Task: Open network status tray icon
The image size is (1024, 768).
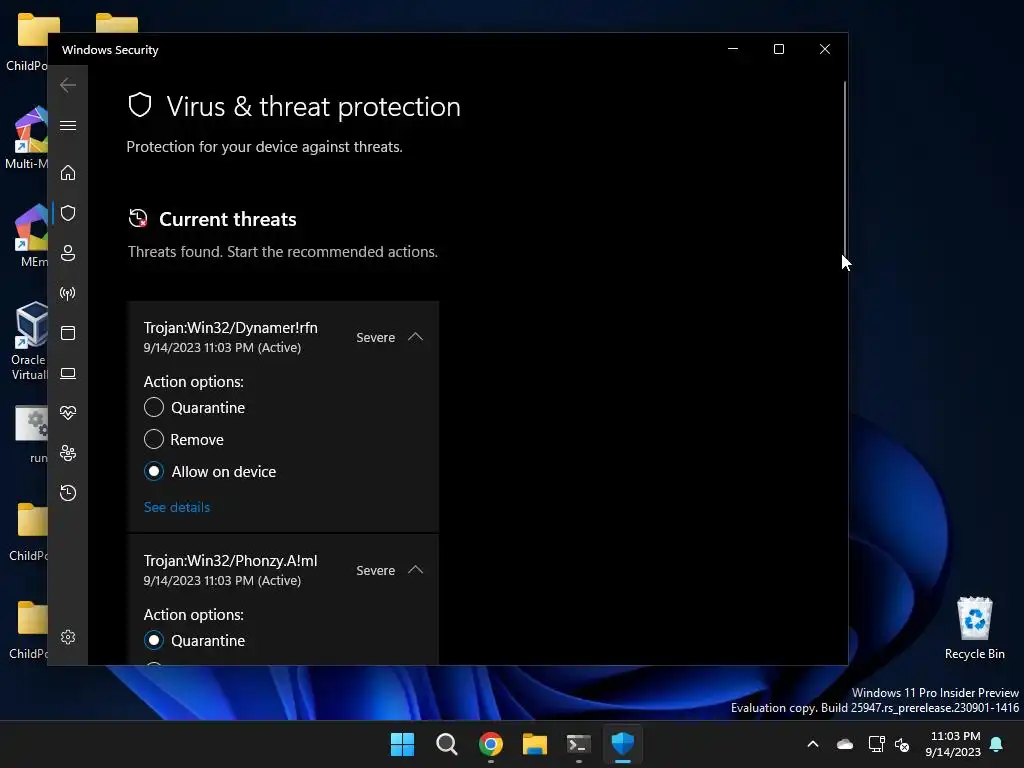Action: tap(876, 744)
